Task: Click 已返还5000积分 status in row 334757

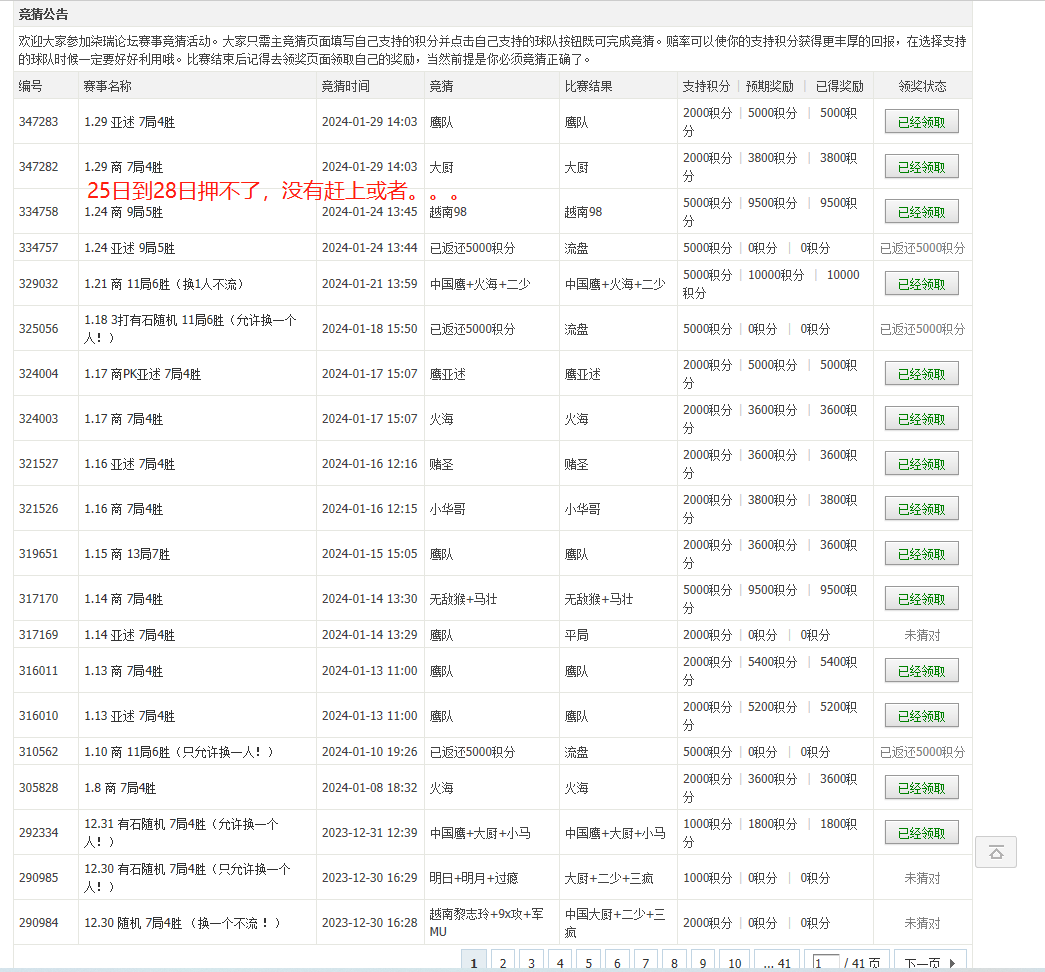Action: pyautogui.click(x=921, y=248)
